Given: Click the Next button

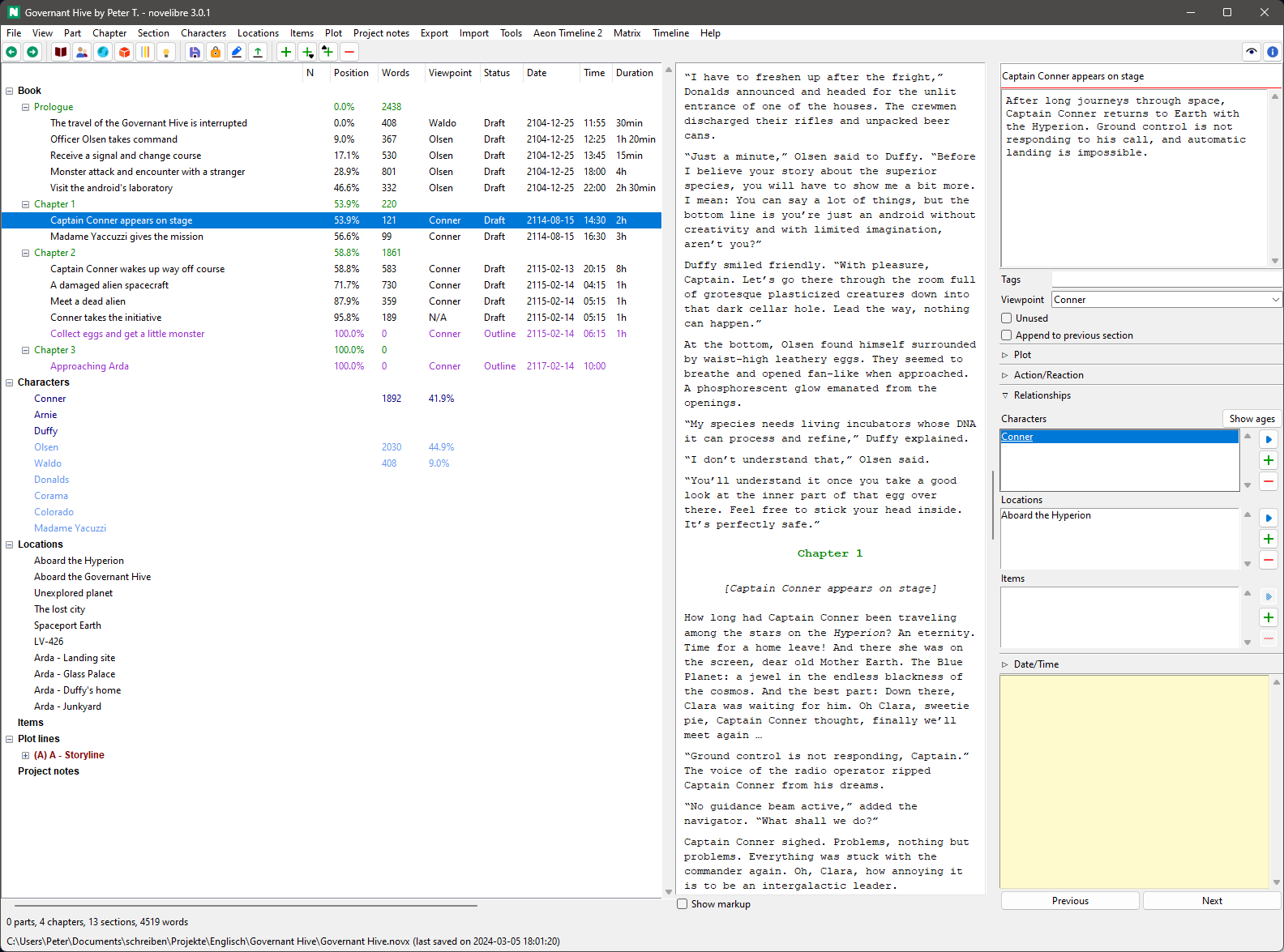Looking at the screenshot, I should [1211, 901].
